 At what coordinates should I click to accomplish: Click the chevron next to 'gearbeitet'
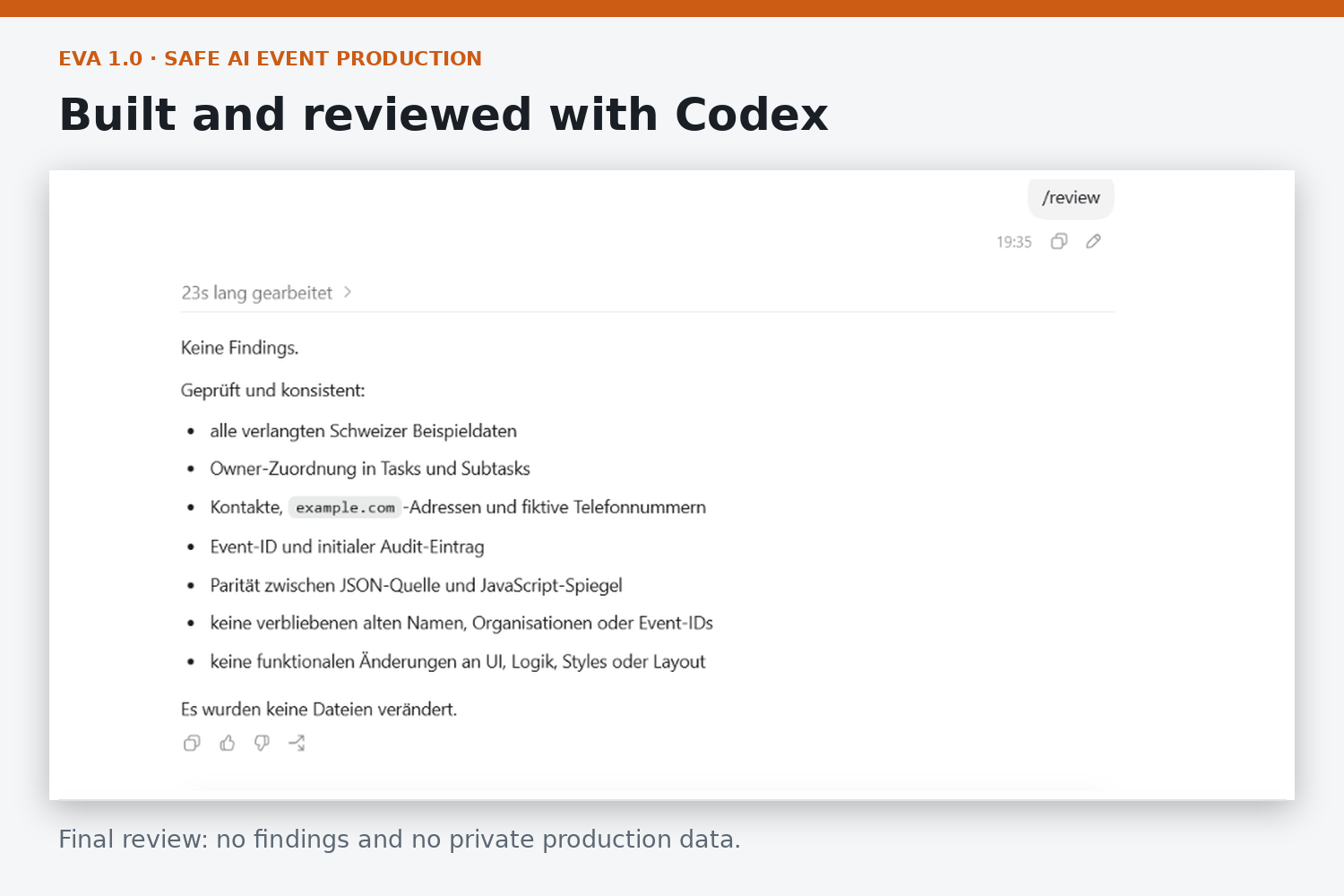[x=348, y=292]
